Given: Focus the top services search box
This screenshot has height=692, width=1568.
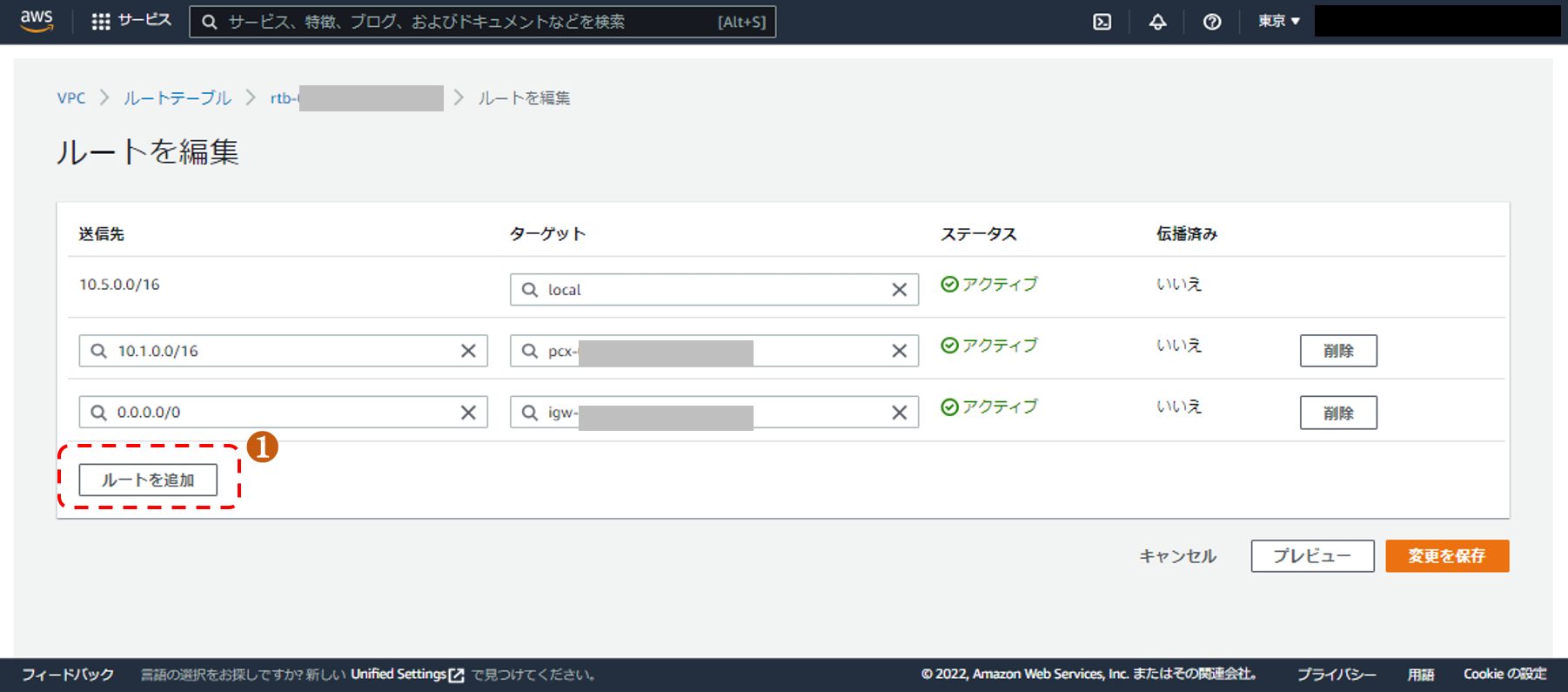Looking at the screenshot, I should tap(470, 22).
